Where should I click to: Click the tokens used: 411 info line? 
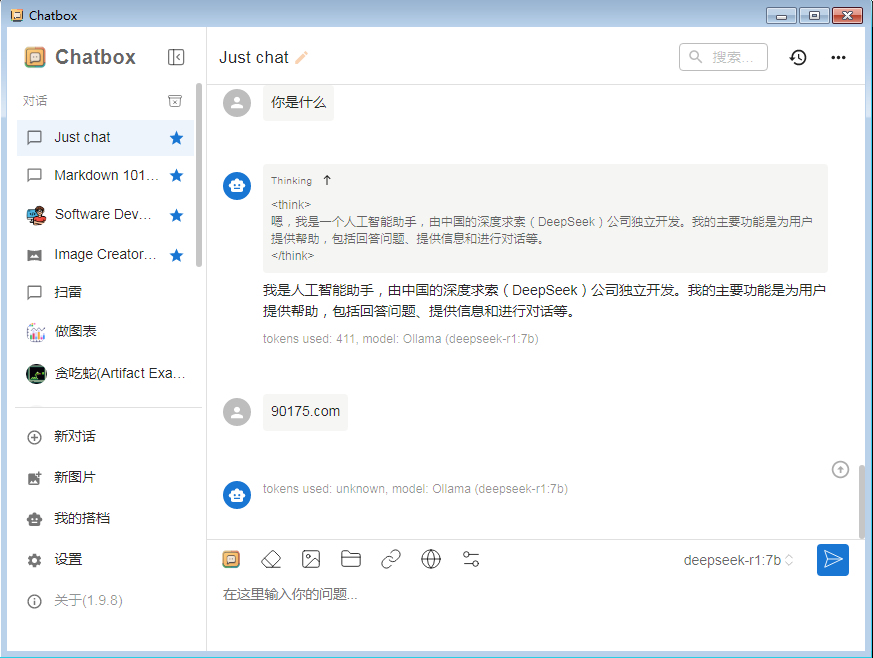point(400,338)
